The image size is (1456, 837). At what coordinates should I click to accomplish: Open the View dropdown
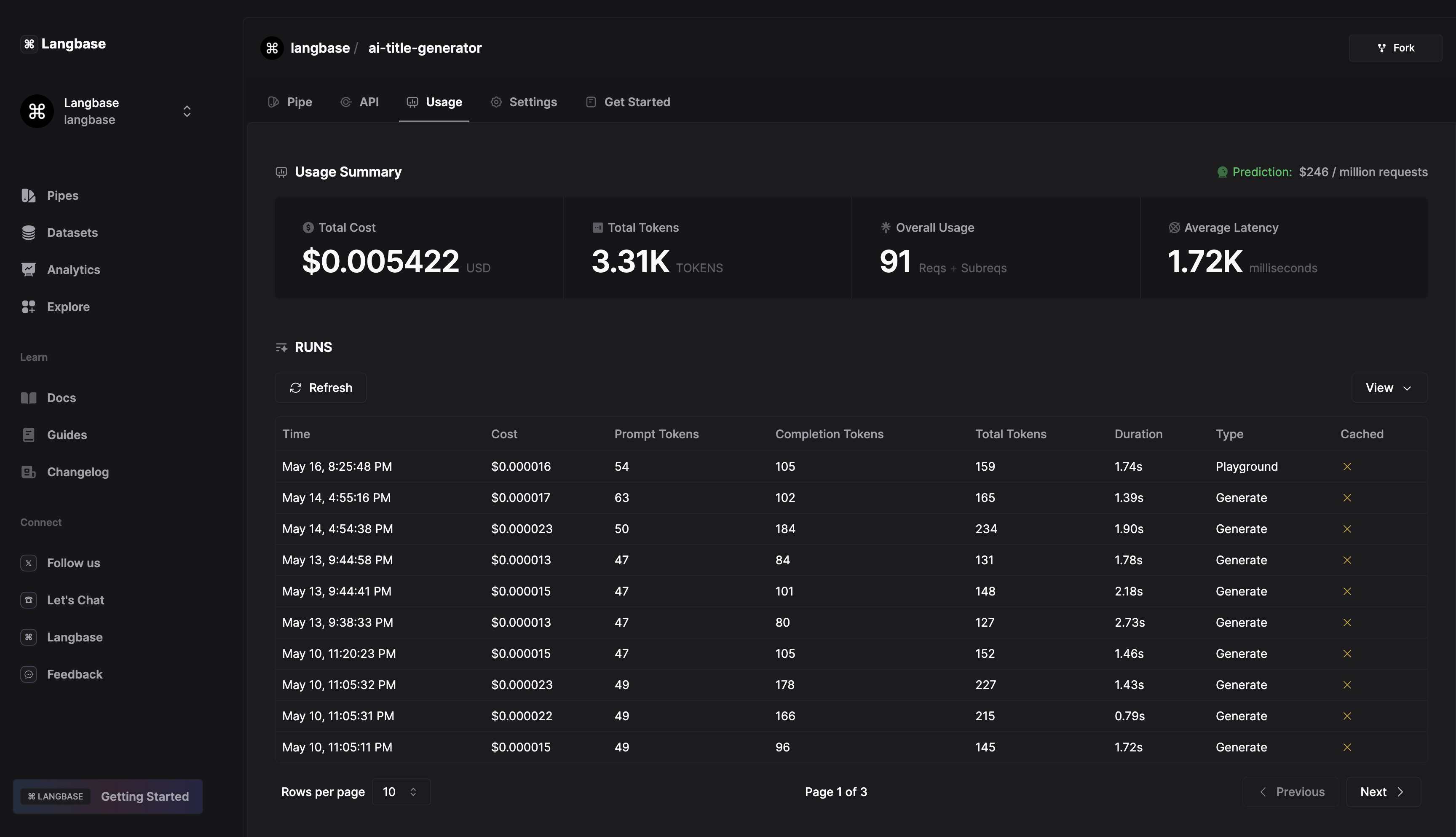click(x=1389, y=388)
